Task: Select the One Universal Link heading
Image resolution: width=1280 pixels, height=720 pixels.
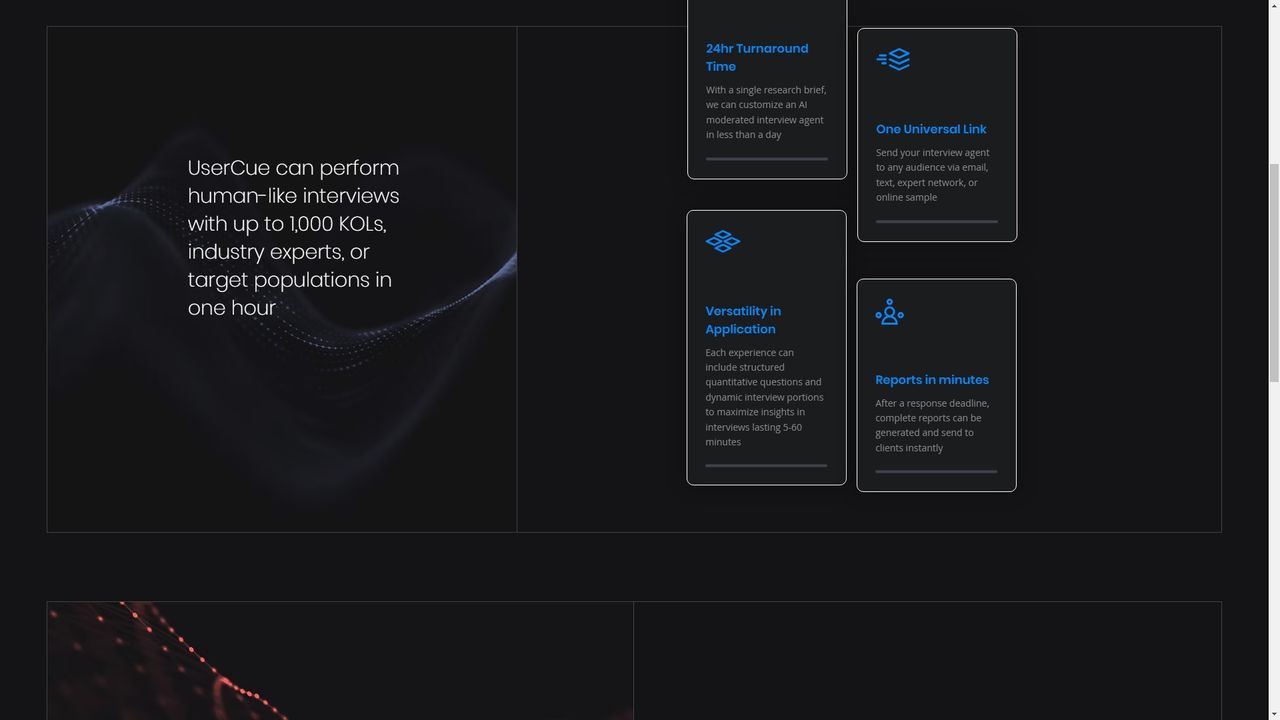Action: (x=931, y=129)
